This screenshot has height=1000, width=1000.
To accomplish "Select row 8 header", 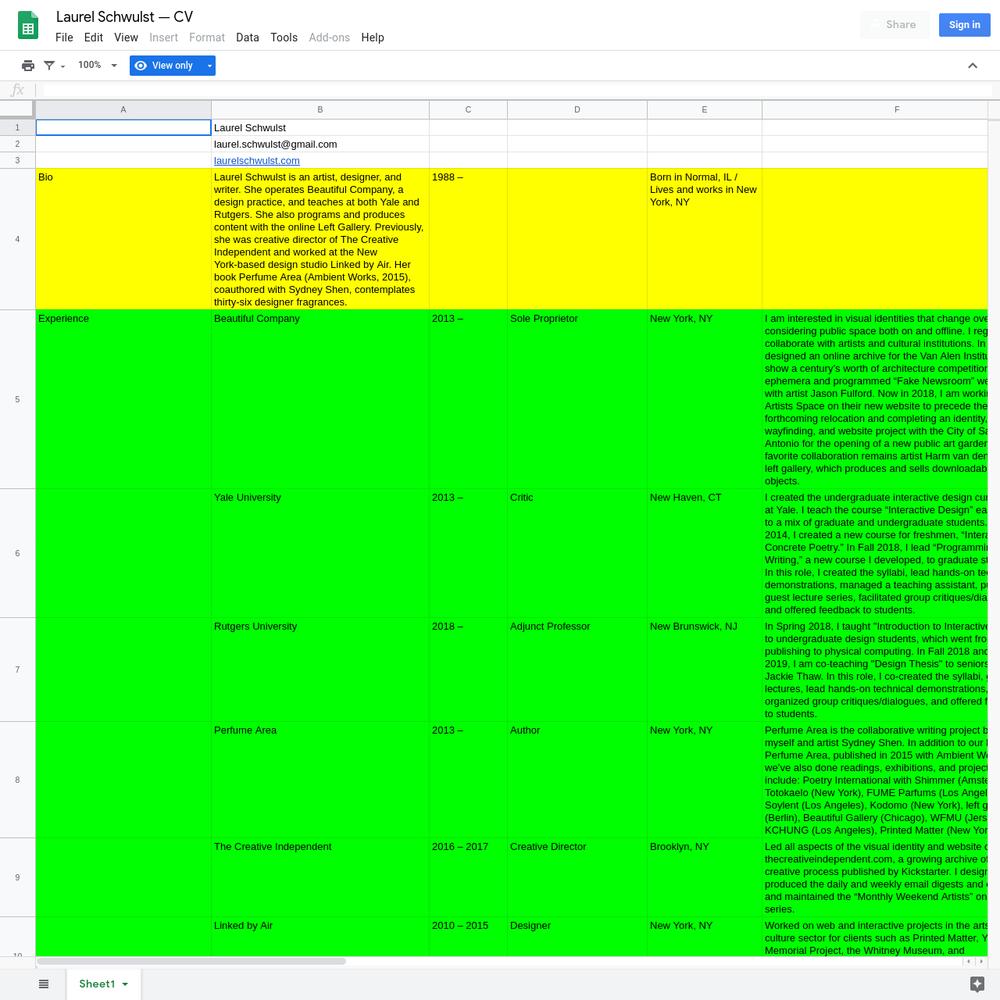I will 17,780.
